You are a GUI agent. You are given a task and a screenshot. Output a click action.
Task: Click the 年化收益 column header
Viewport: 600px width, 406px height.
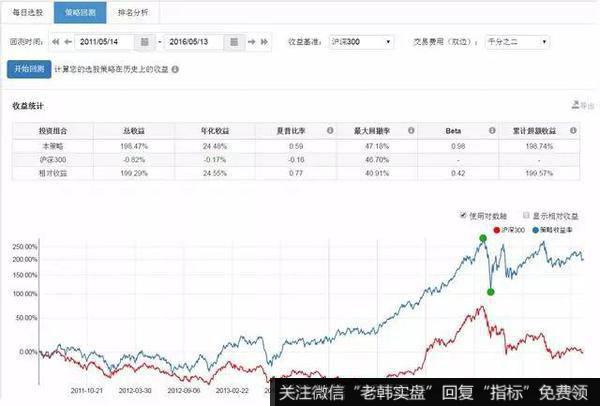pos(215,131)
